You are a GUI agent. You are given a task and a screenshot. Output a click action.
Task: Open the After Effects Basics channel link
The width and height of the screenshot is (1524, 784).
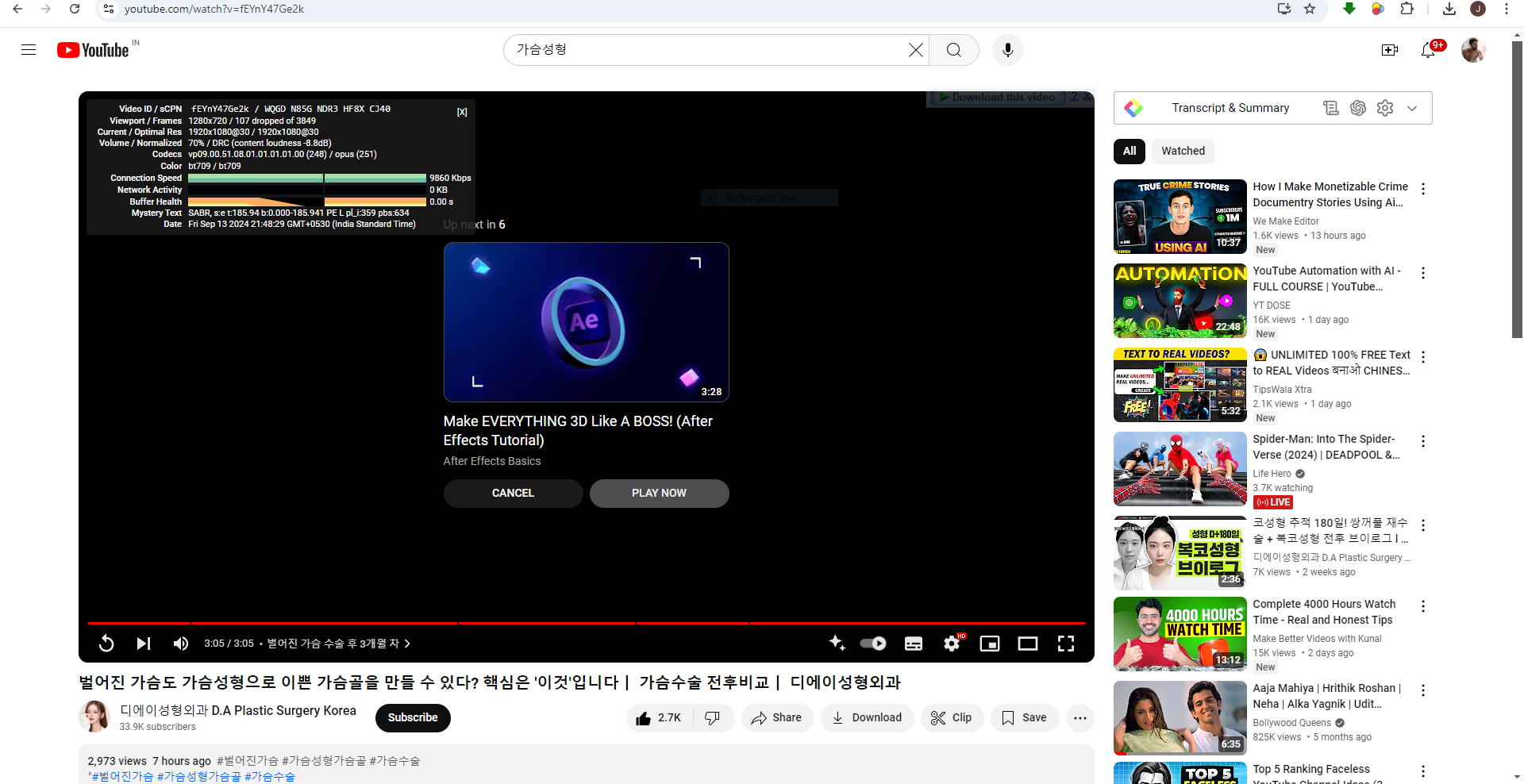pyautogui.click(x=492, y=461)
